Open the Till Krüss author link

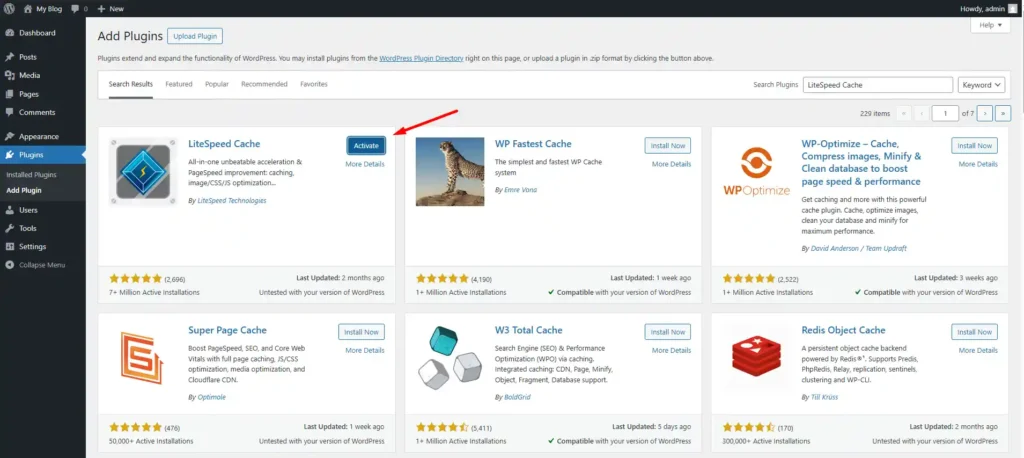(x=824, y=397)
